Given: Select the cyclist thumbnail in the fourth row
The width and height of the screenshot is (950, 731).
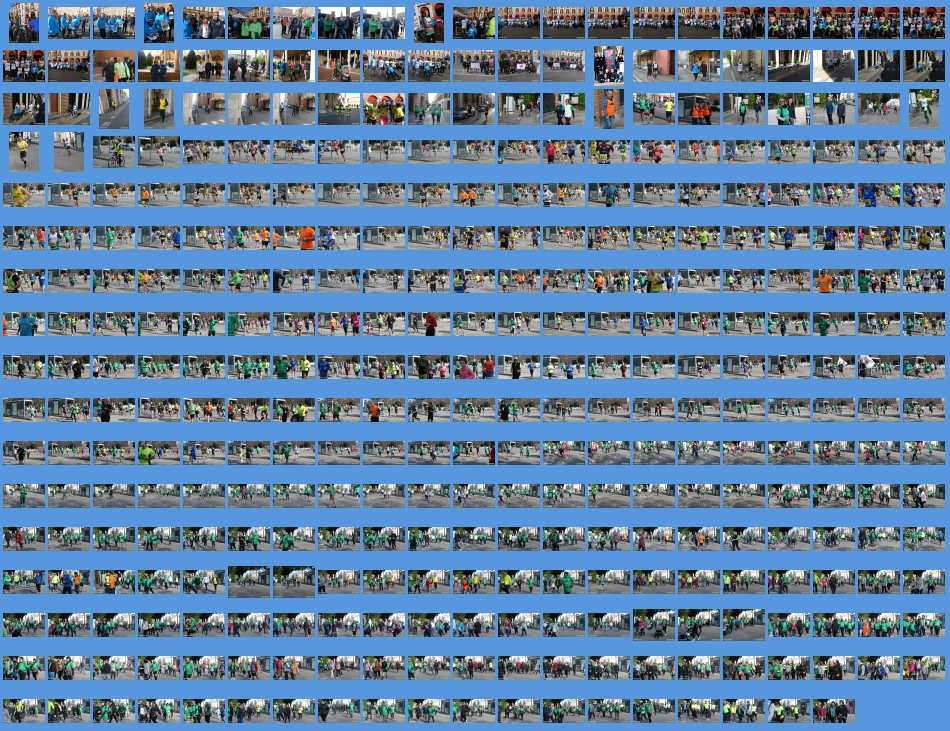Looking at the screenshot, I should click(x=114, y=152).
